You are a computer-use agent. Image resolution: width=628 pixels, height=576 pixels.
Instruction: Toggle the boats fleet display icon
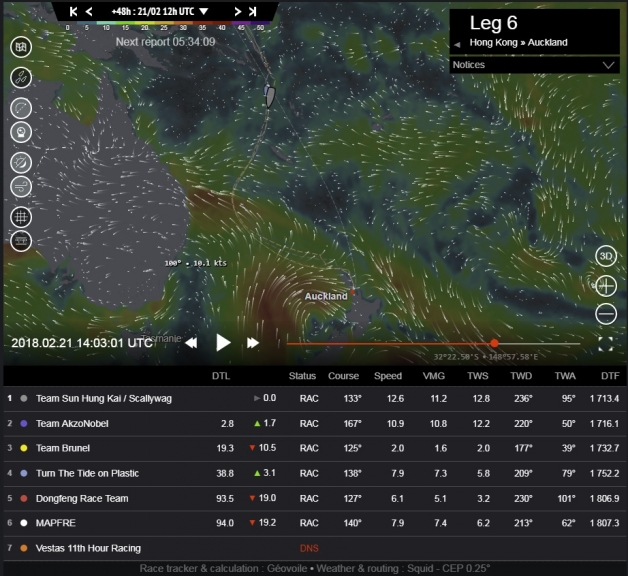(x=21, y=77)
